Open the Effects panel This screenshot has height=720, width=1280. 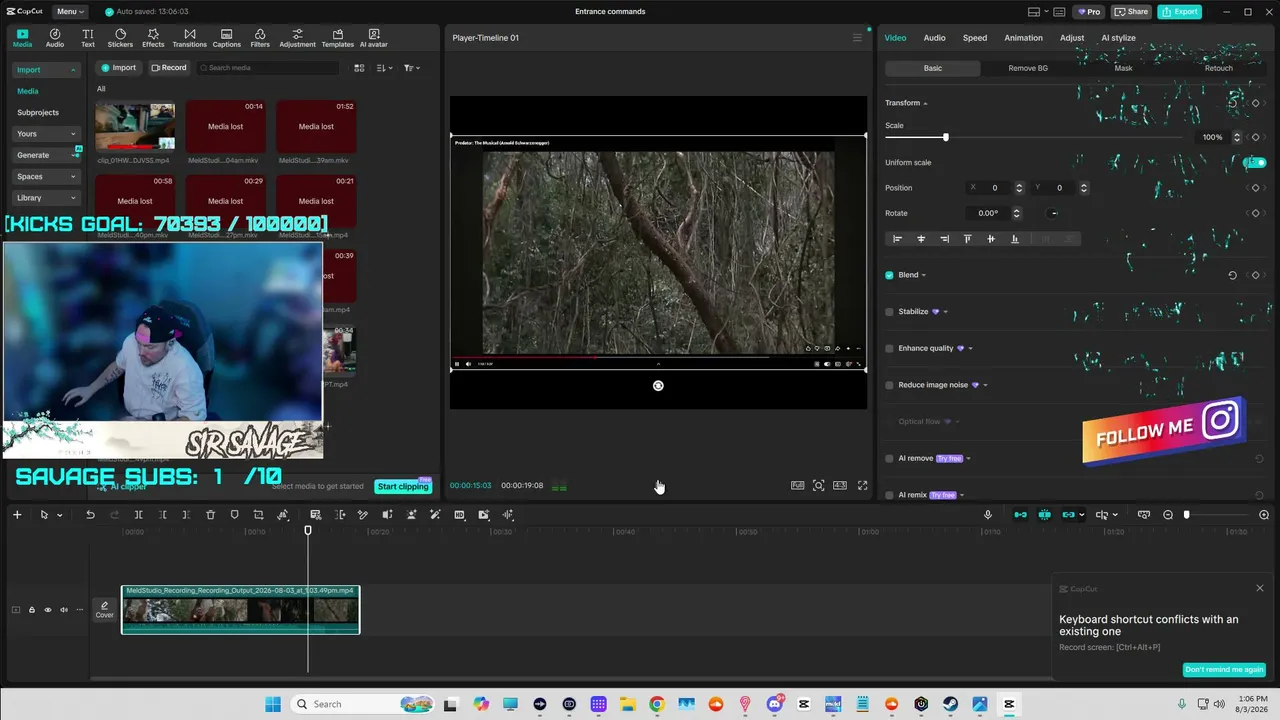pyautogui.click(x=153, y=38)
